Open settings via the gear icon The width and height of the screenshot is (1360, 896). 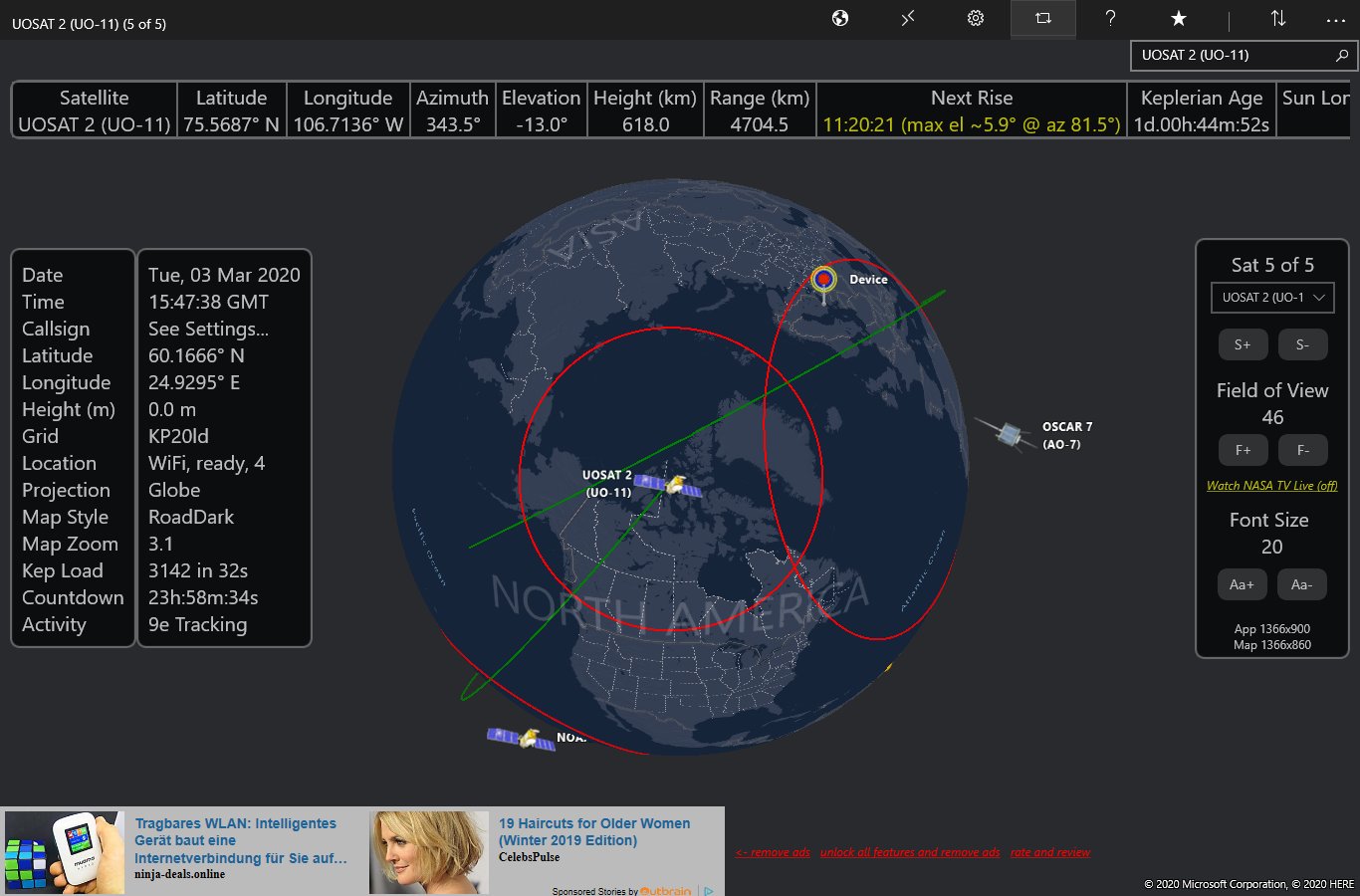point(975,18)
